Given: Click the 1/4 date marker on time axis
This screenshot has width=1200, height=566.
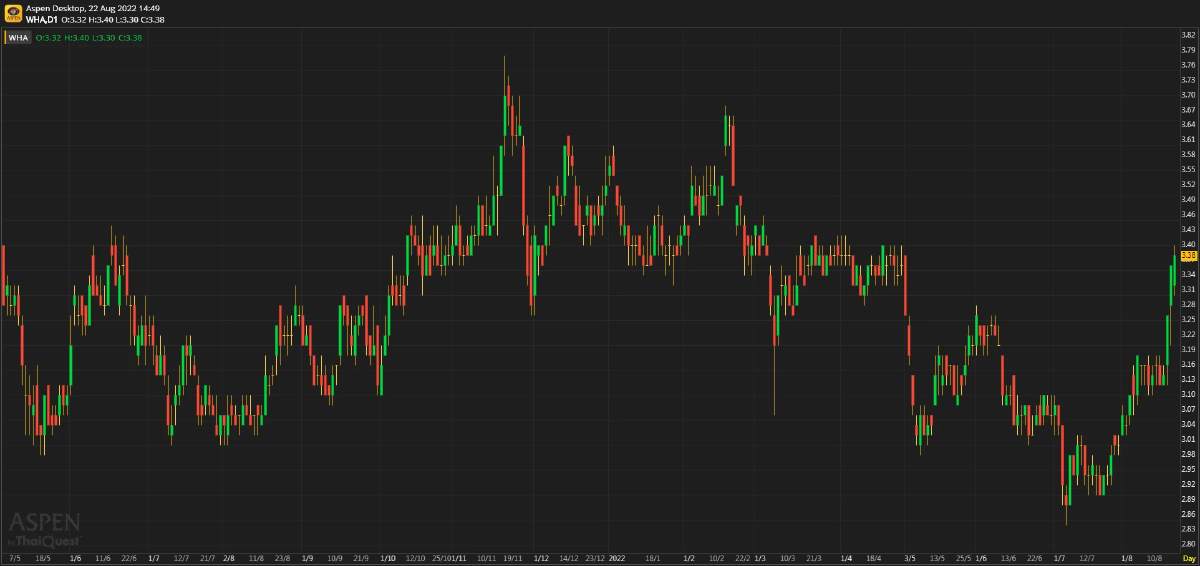Looking at the screenshot, I should pos(846,557).
